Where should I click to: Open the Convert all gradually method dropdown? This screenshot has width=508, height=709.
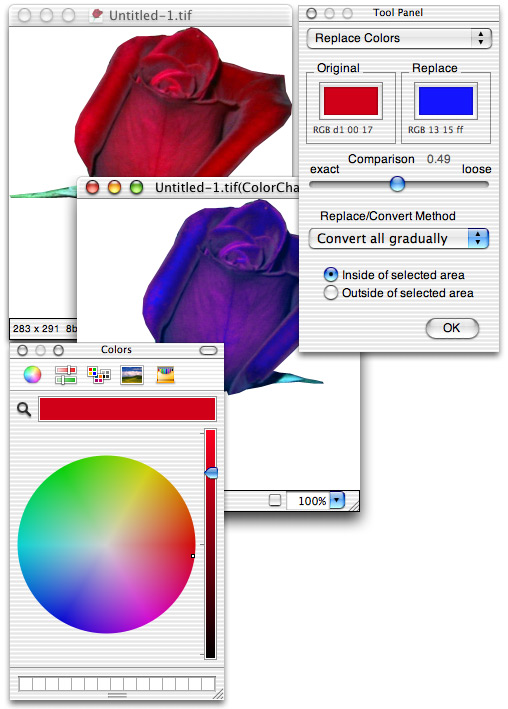[x=399, y=239]
